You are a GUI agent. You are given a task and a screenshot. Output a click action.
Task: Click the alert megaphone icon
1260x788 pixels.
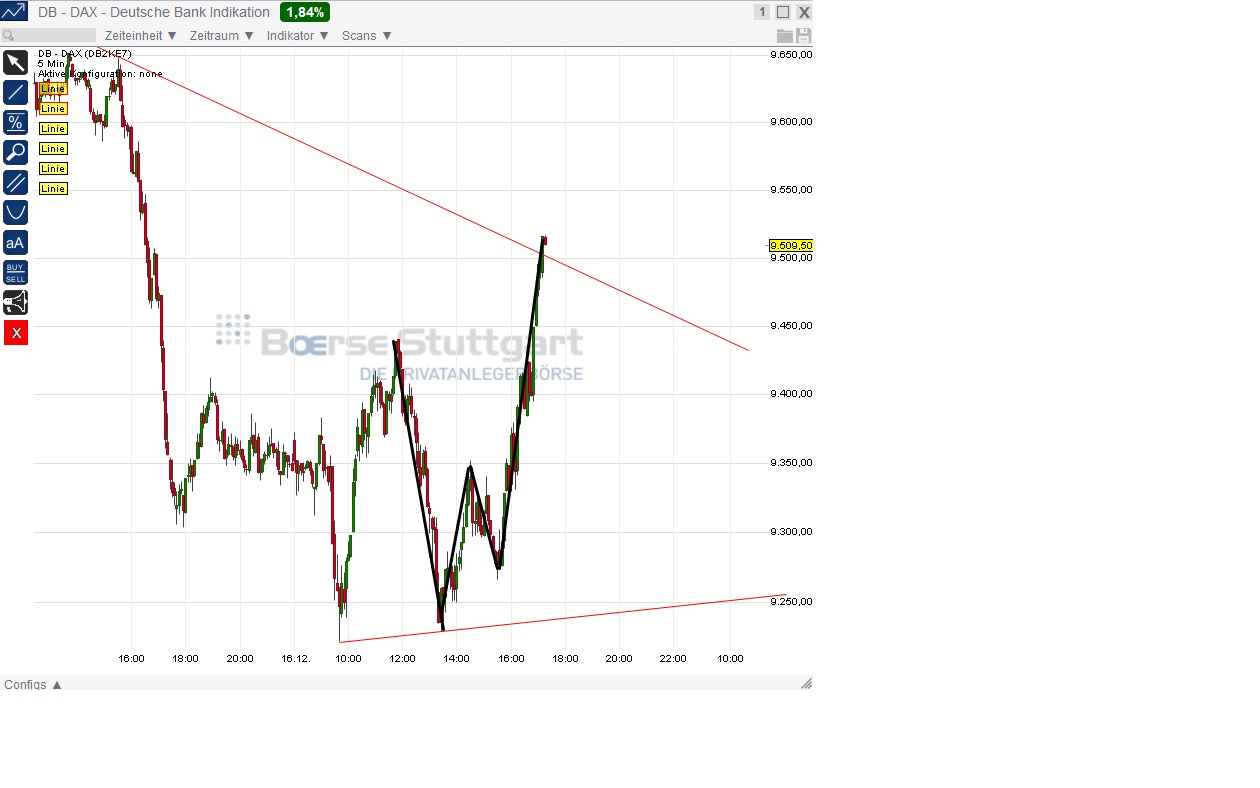point(15,302)
